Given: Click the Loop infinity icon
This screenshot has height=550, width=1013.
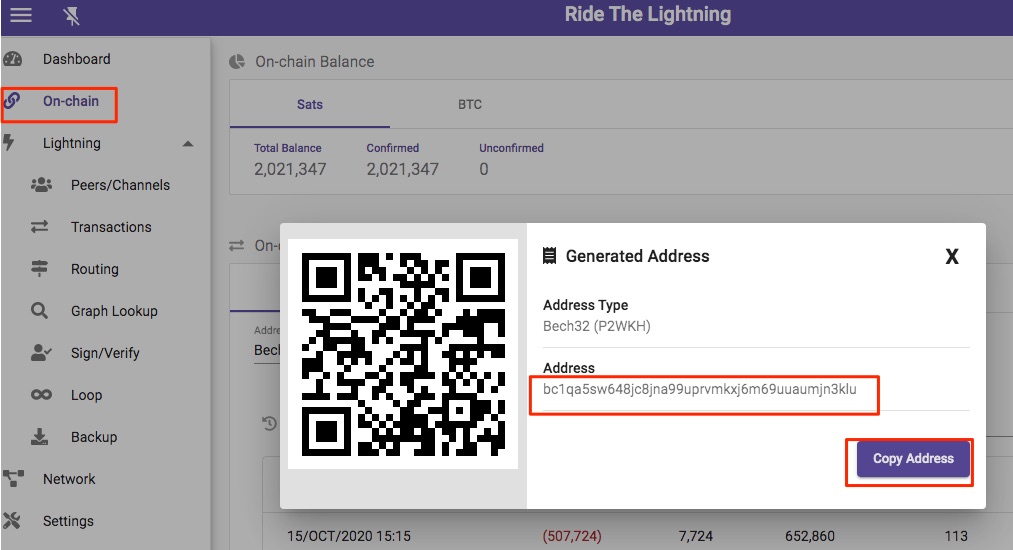Looking at the screenshot, I should (x=41, y=394).
